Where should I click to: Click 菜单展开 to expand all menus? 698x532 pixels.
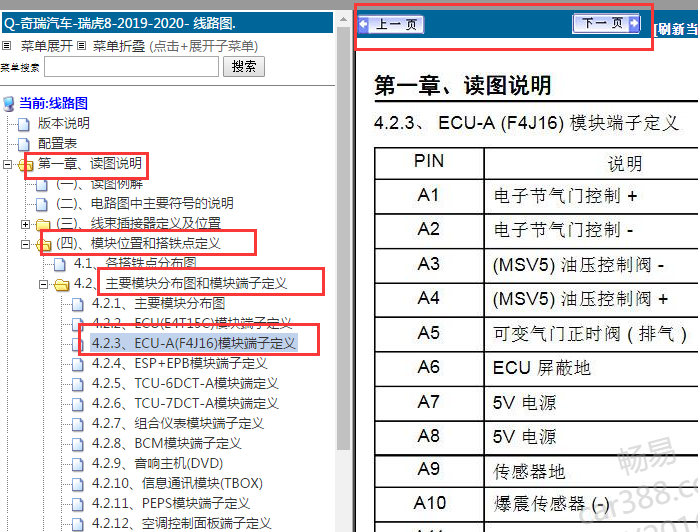click(47, 46)
